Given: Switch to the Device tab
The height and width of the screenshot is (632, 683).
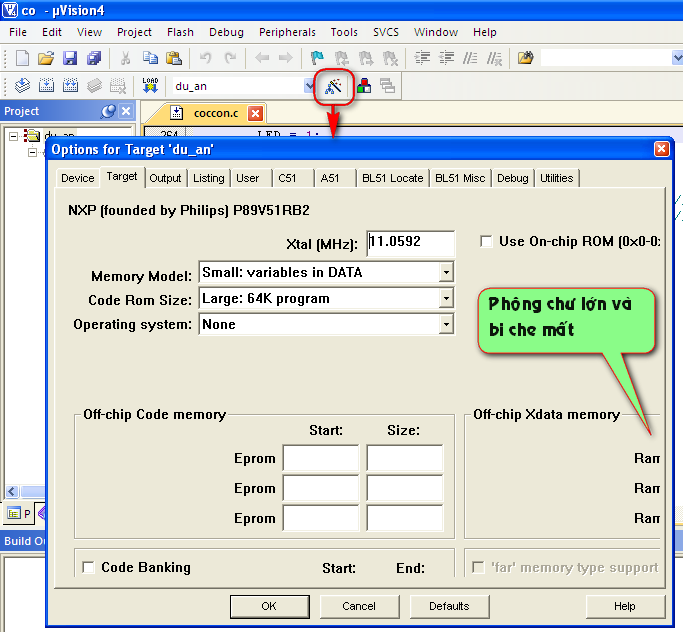Looking at the screenshot, I should tap(78, 178).
